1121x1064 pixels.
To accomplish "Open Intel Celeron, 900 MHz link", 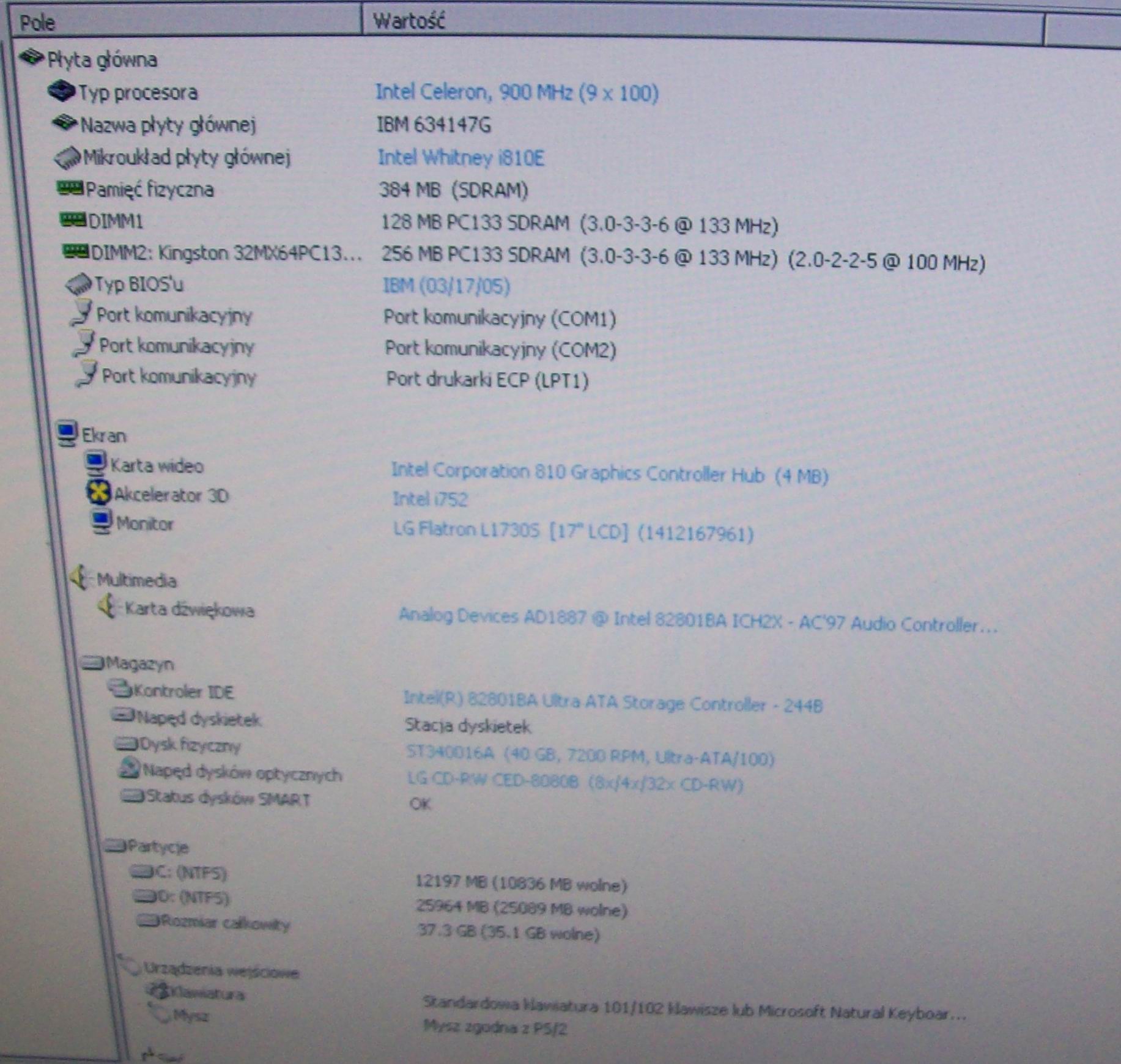I will (x=517, y=93).
